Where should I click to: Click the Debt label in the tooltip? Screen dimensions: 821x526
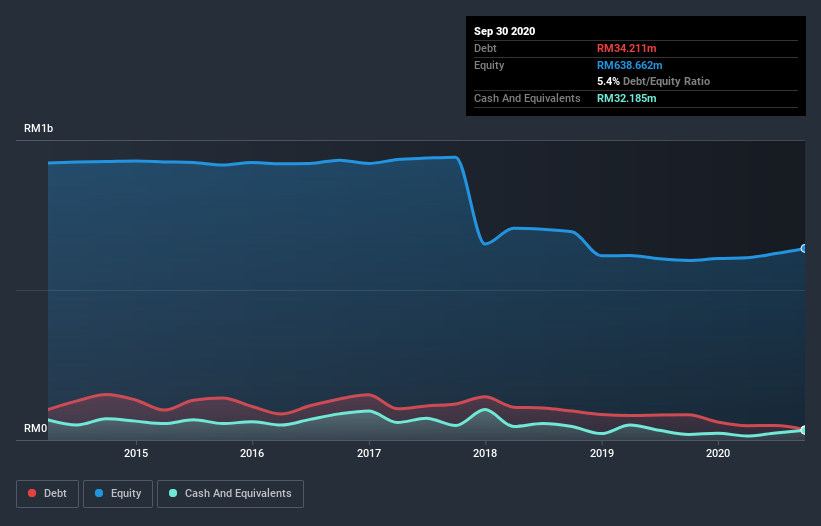pyautogui.click(x=485, y=48)
